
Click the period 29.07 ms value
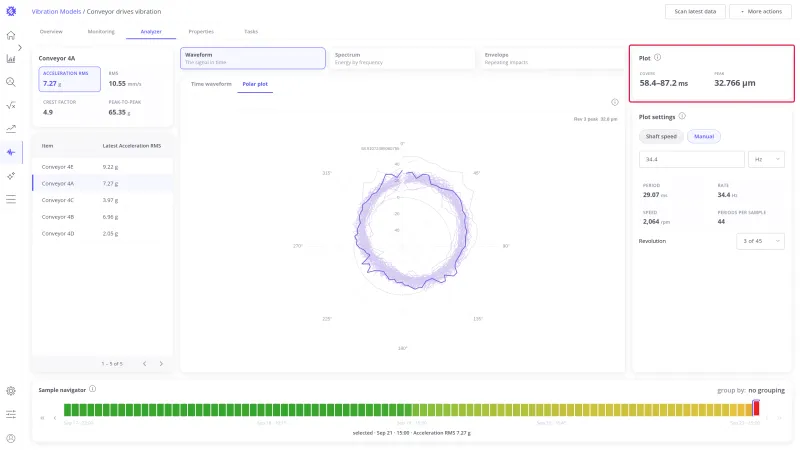(655, 195)
